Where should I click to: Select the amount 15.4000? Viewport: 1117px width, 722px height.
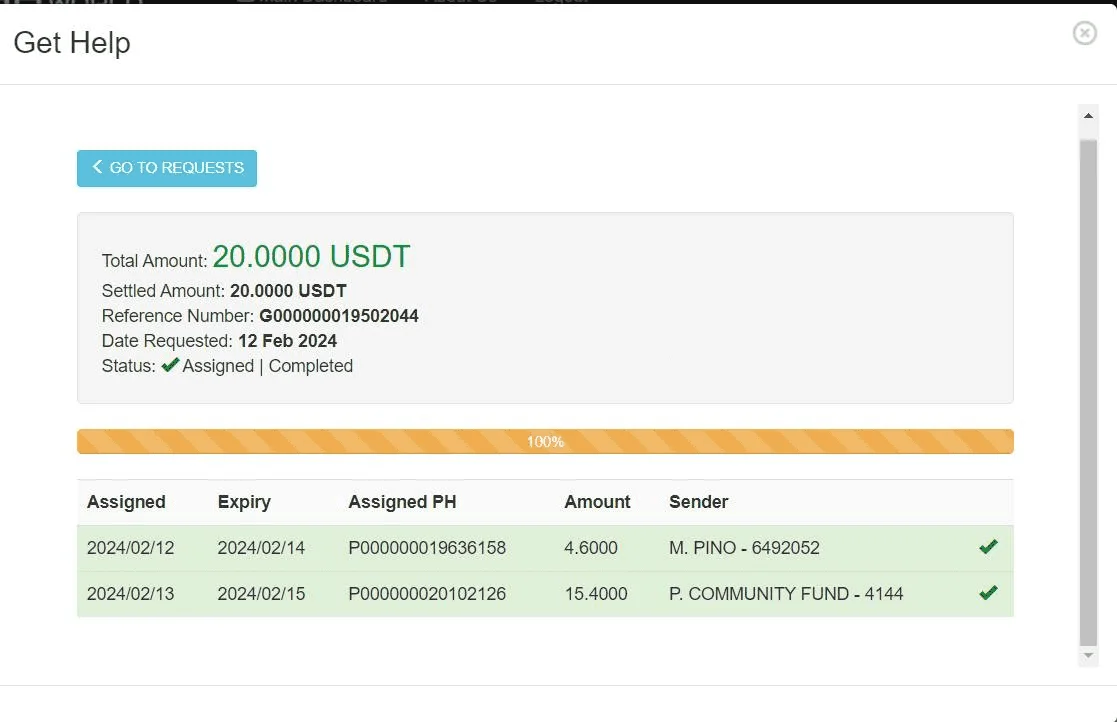pos(596,594)
